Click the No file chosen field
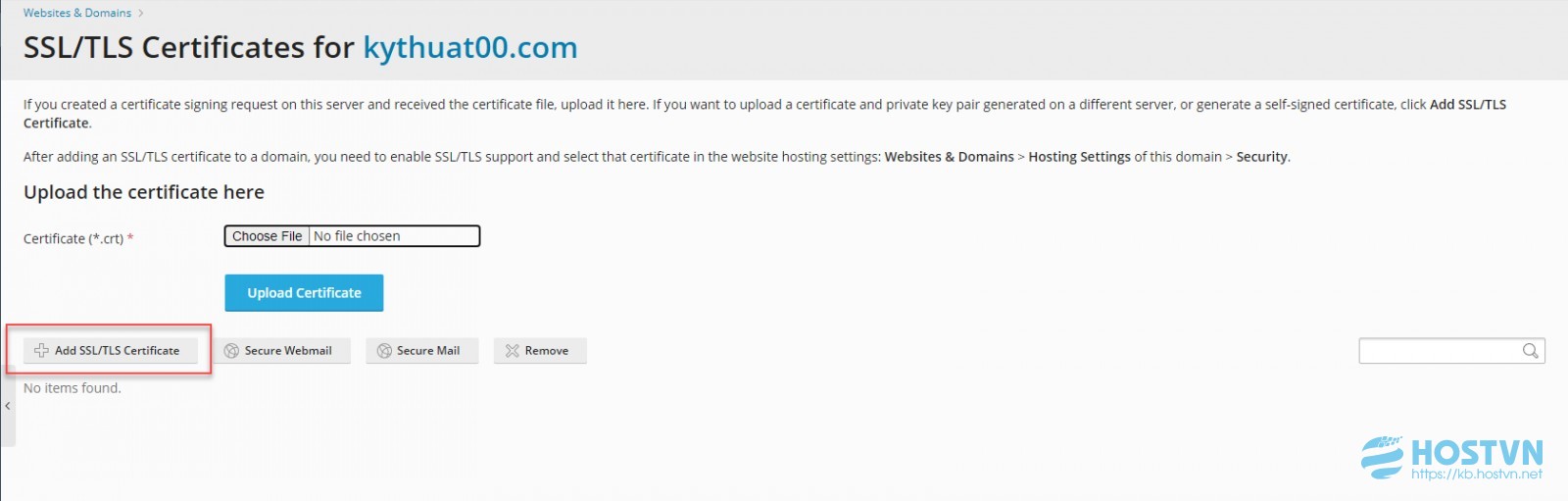 [x=394, y=236]
